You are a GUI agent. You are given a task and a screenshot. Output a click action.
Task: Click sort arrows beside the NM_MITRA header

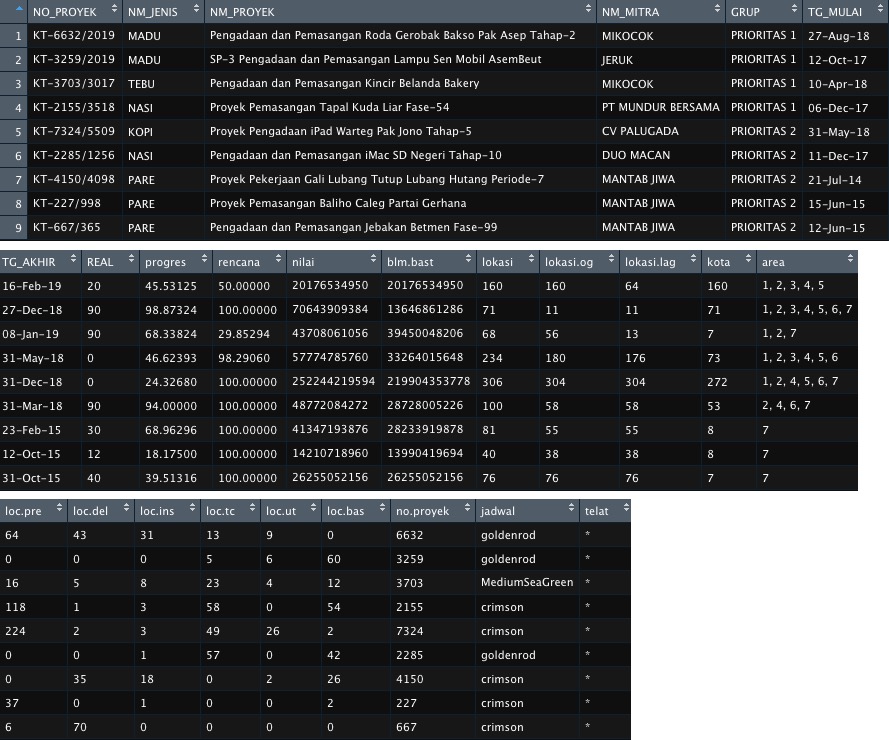coord(715,12)
